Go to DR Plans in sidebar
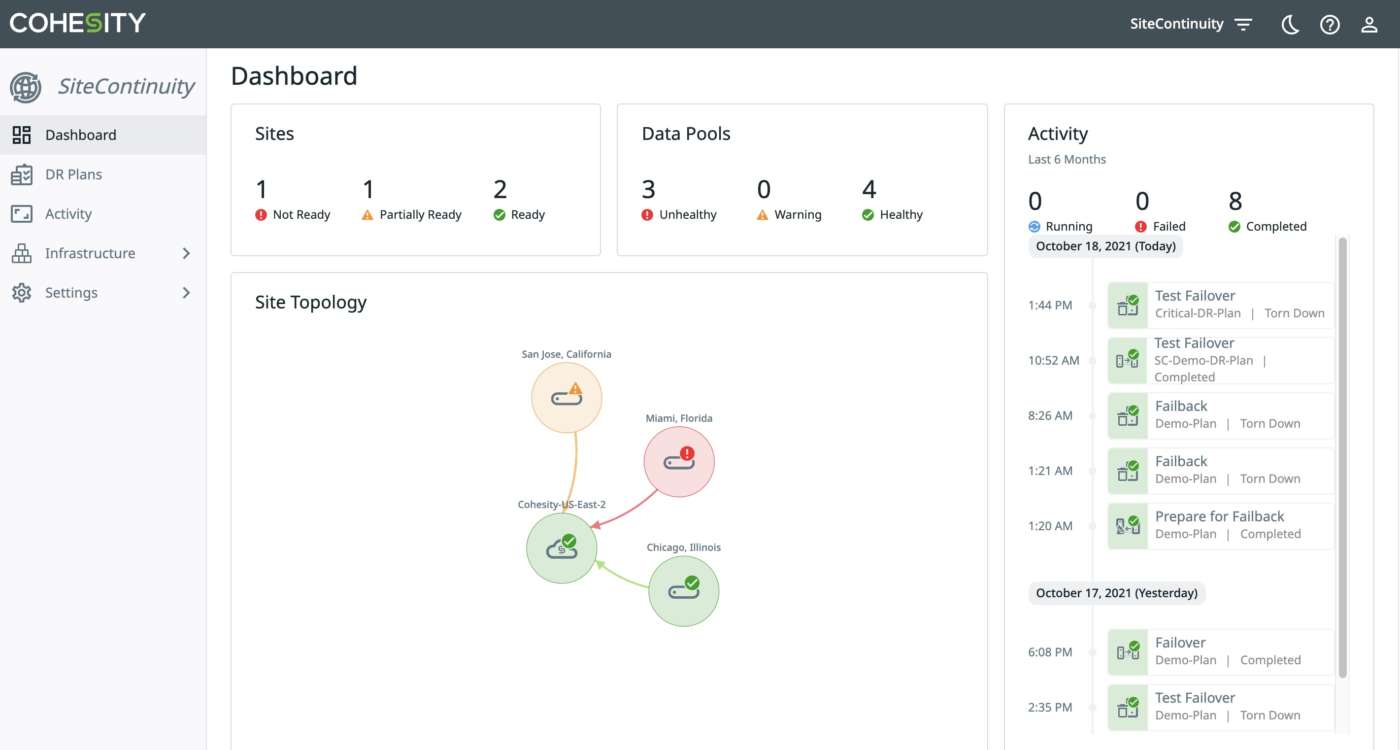 coord(73,174)
